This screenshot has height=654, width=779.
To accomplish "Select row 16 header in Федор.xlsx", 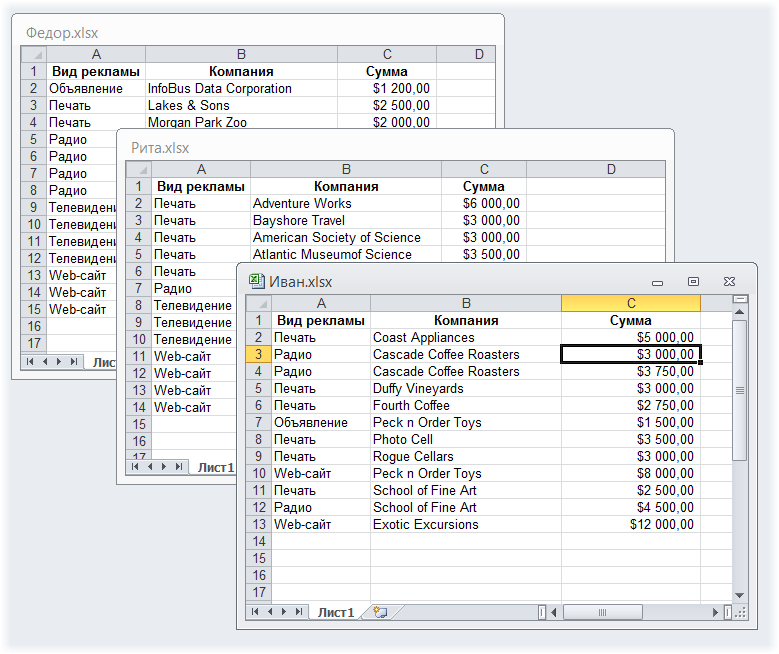I will click(x=34, y=327).
